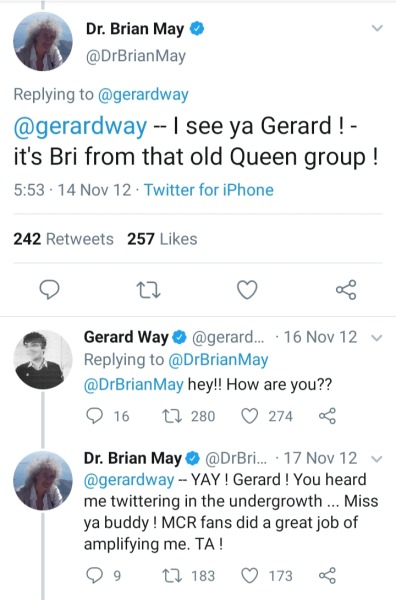Share the 'twittering in the undergrowth' tweet
The image size is (396, 600).
click(328, 576)
